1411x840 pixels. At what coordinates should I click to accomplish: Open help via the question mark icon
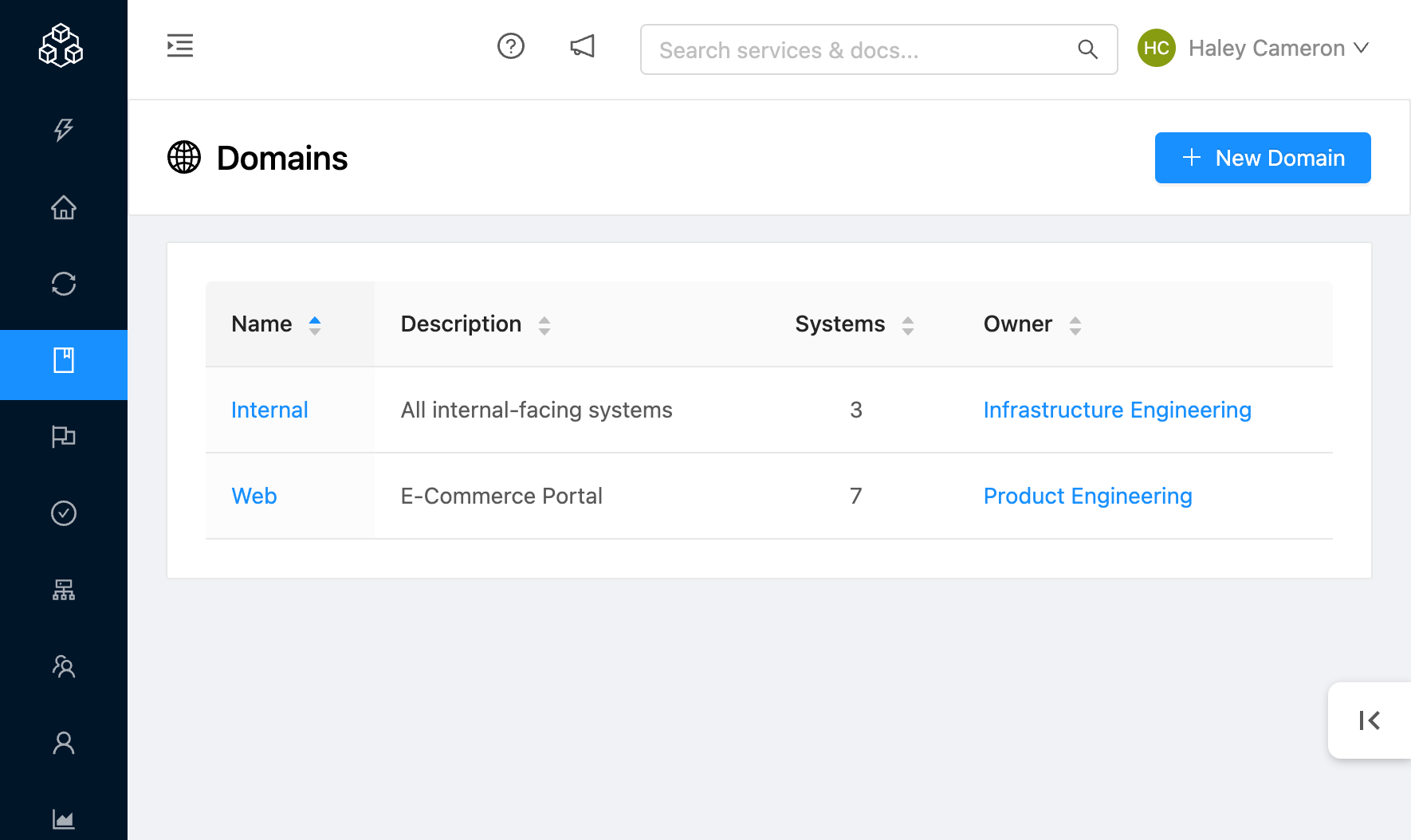(511, 46)
